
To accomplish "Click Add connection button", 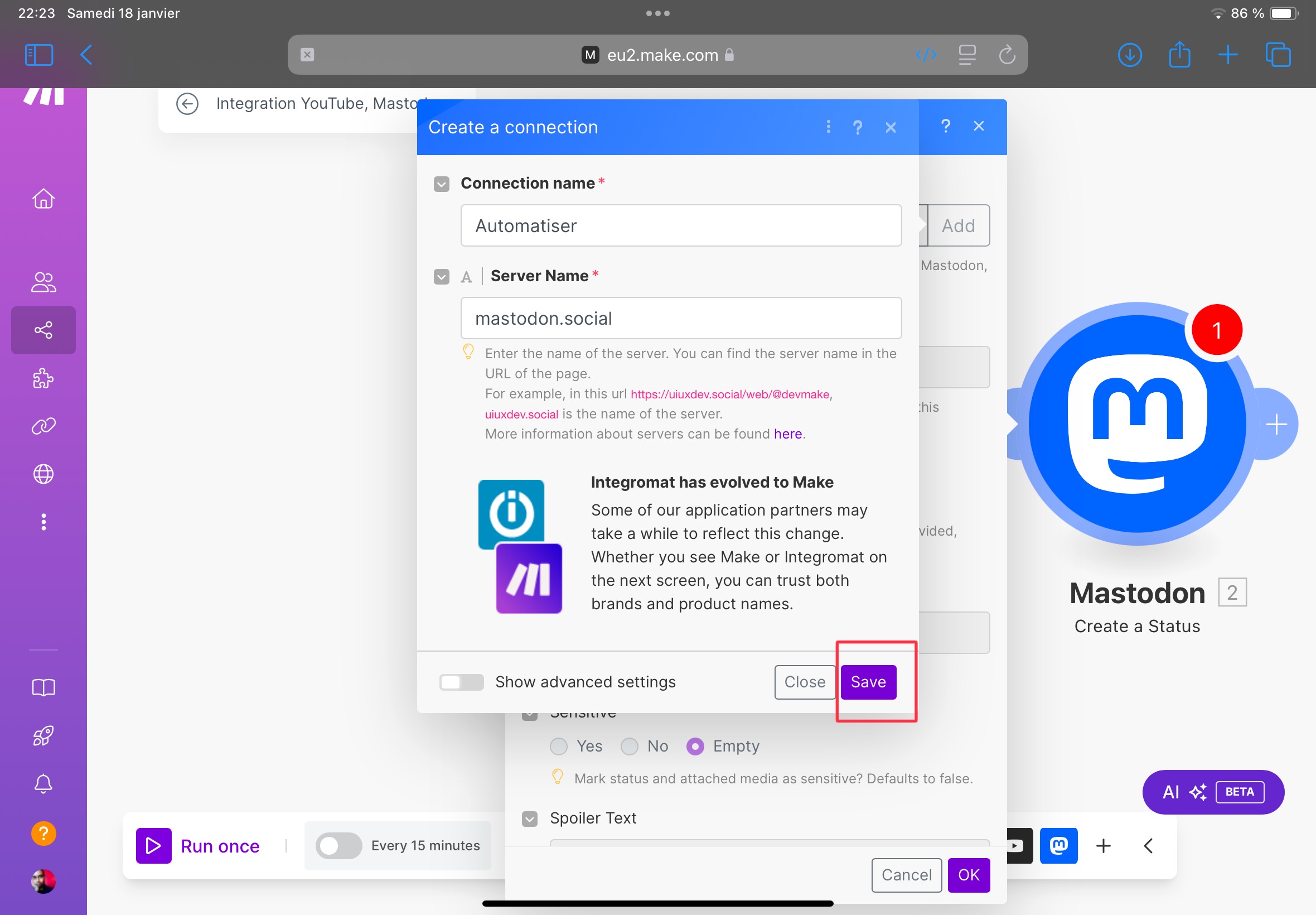I will point(958,225).
